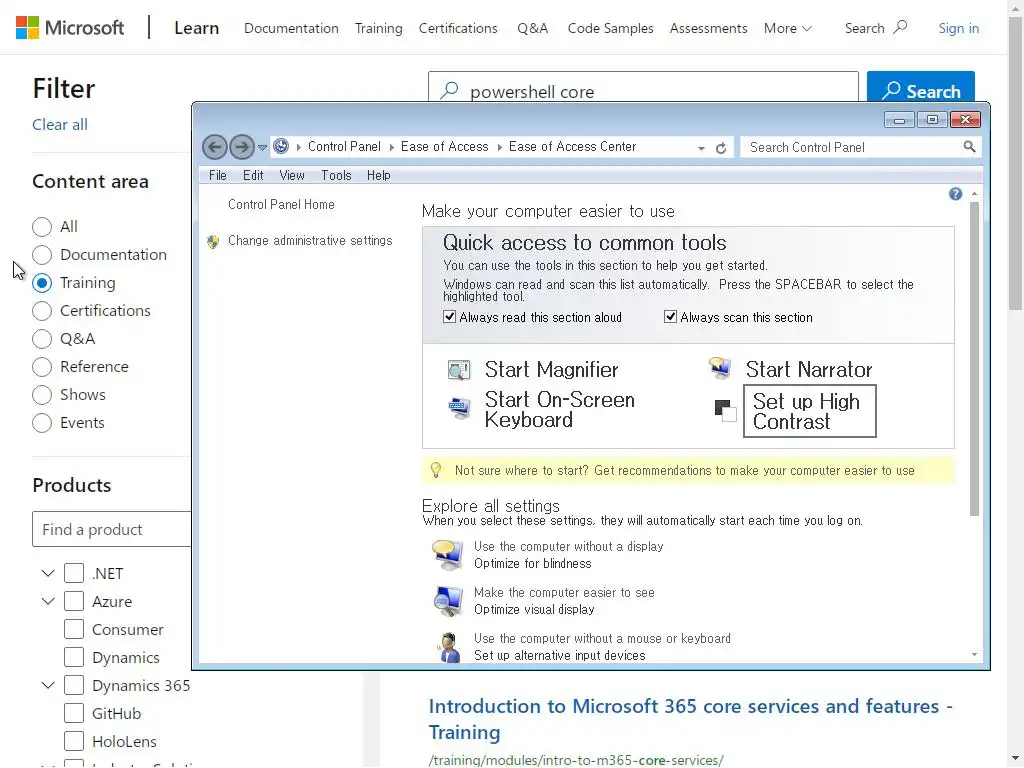
Task: Open the address bar history dropdown arrow
Action: click(x=701, y=148)
